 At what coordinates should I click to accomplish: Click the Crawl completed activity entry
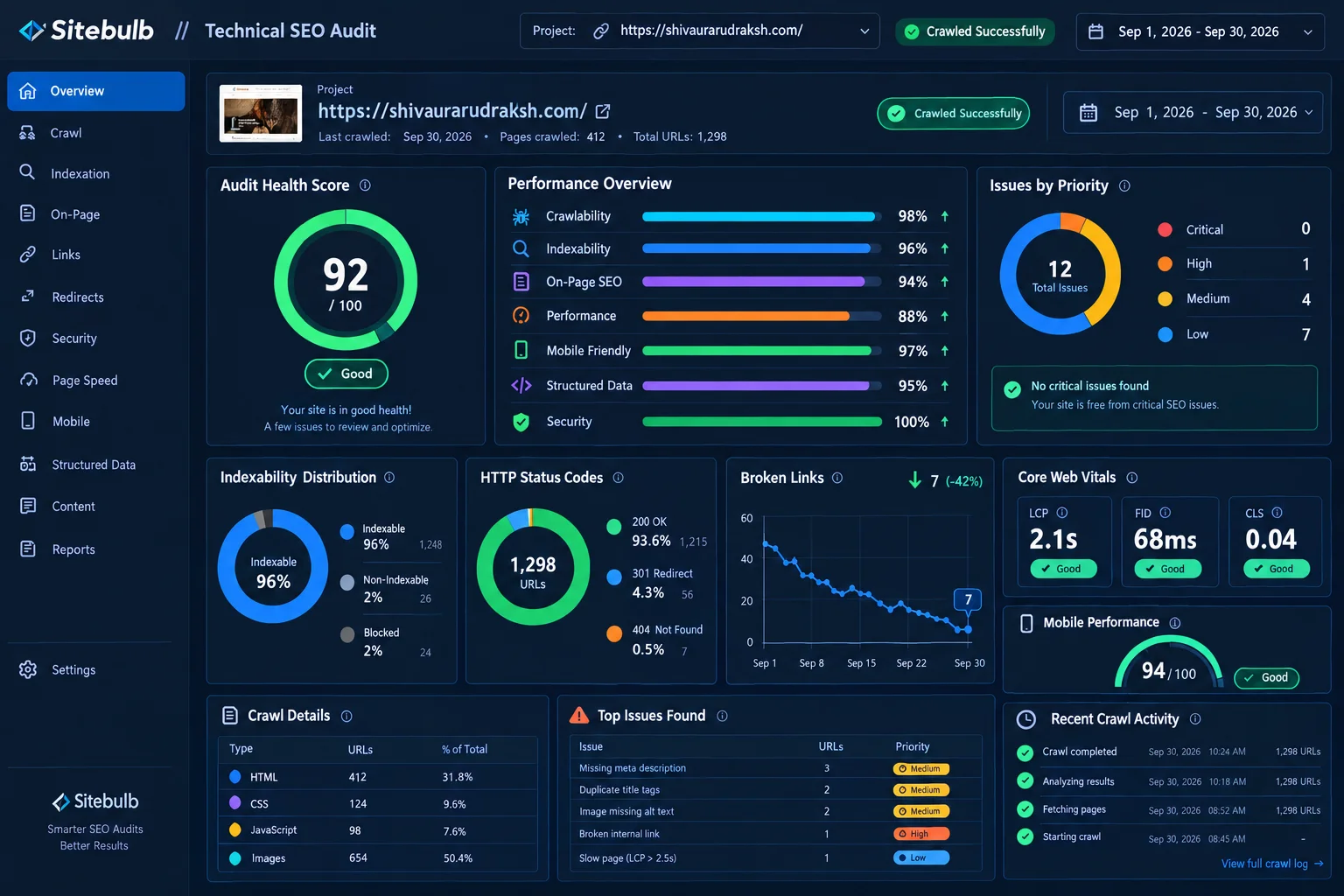[1168, 752]
